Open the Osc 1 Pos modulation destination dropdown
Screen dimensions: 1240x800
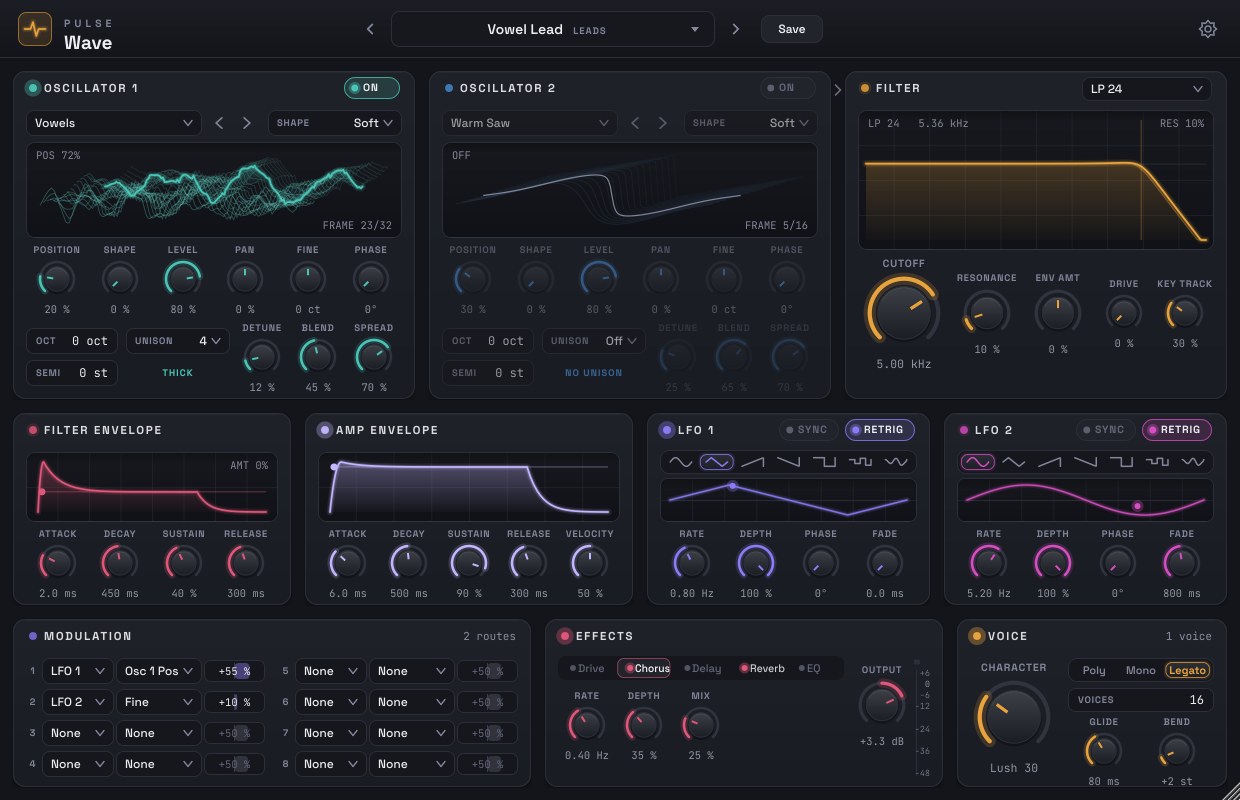point(159,671)
